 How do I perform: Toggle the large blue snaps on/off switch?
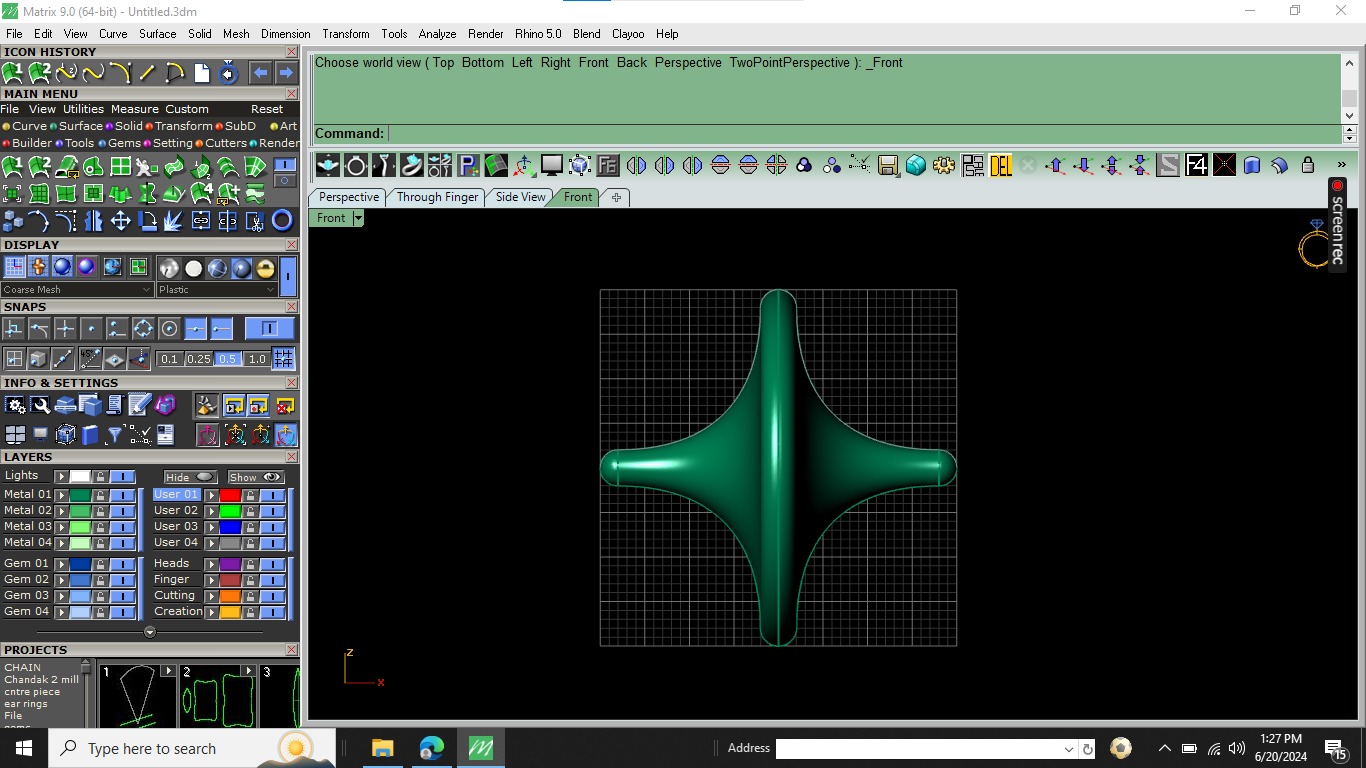[x=270, y=329]
